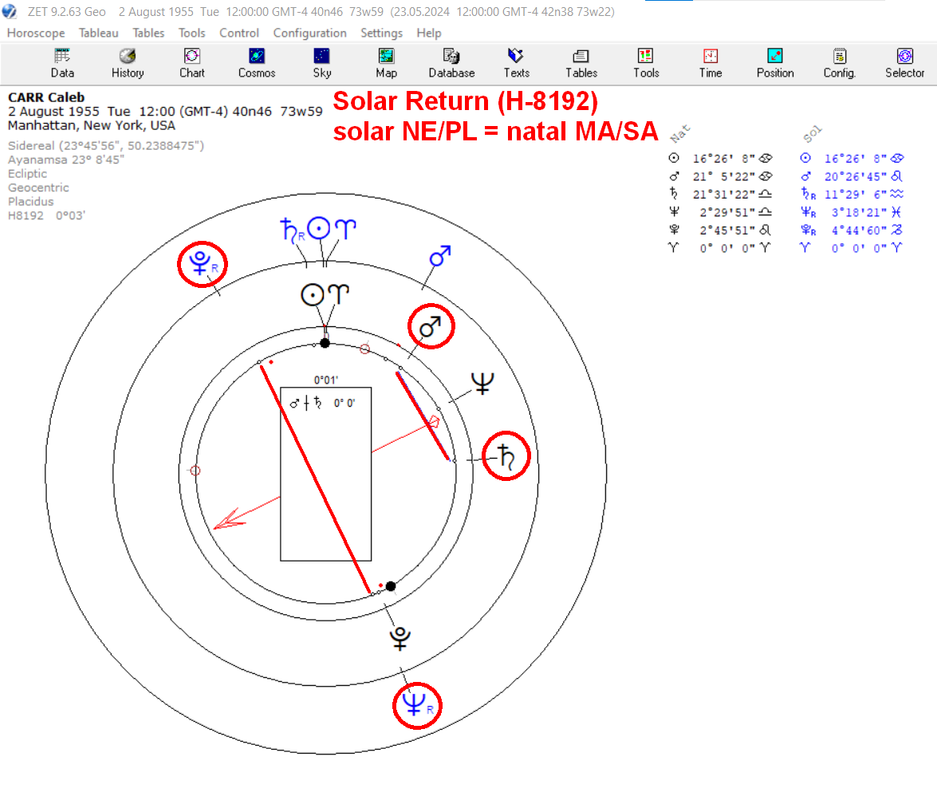
Task: Click the Sol column header
Action: coord(812,134)
